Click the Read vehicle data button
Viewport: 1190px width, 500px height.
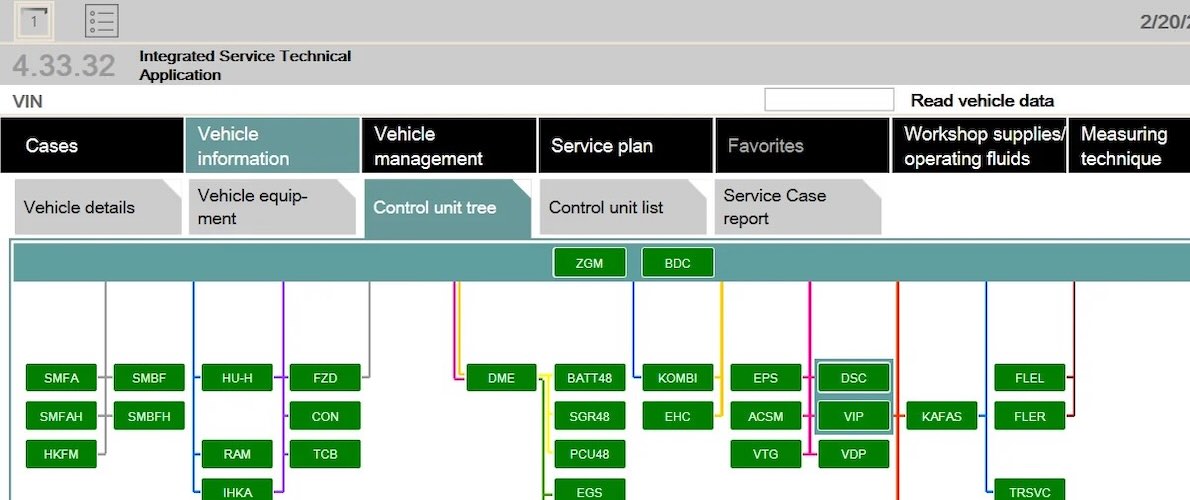[x=982, y=100]
